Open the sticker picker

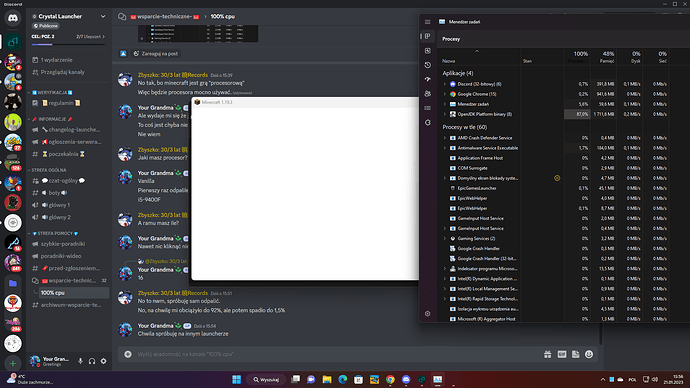click(576, 355)
